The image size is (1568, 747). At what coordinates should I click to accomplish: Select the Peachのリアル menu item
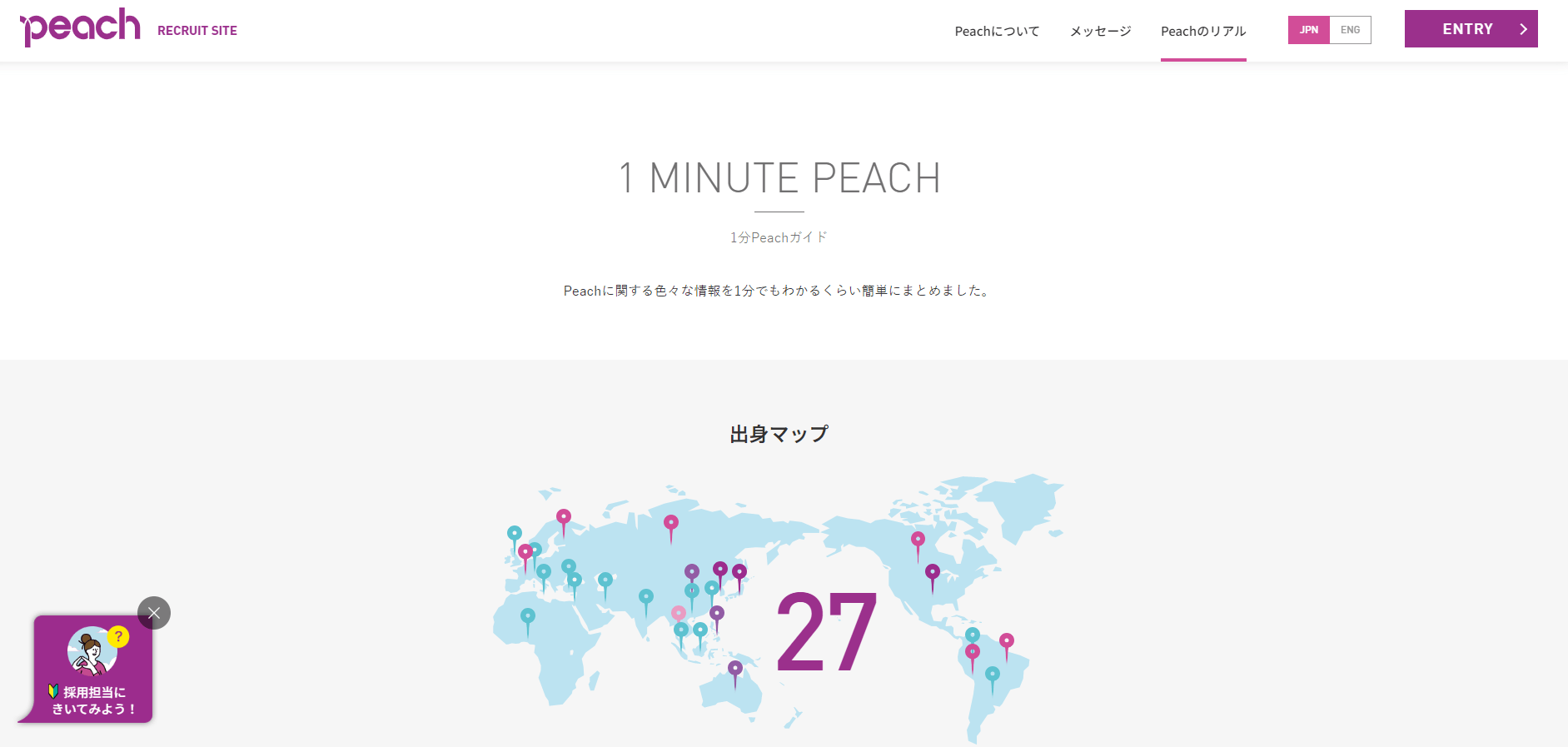coord(1203,31)
